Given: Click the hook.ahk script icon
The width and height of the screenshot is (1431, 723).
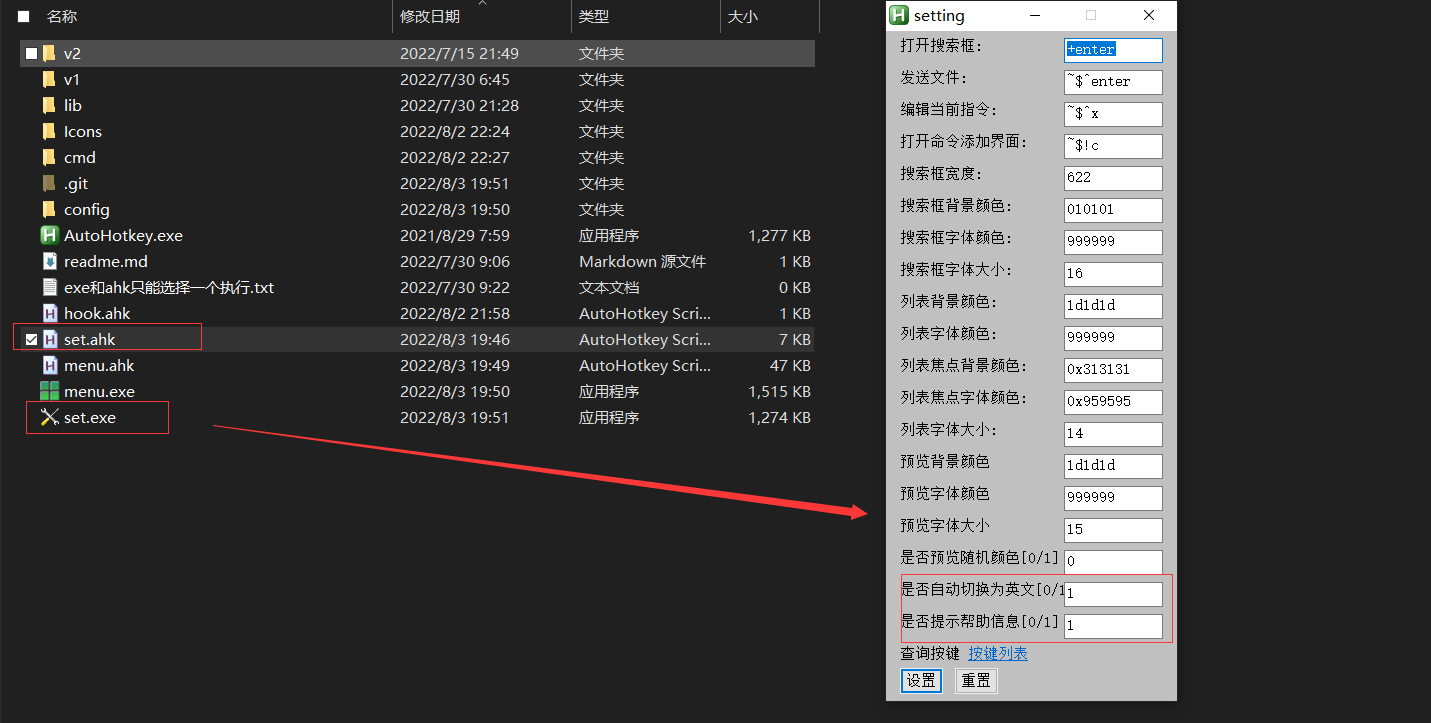Looking at the screenshot, I should click(x=49, y=313).
